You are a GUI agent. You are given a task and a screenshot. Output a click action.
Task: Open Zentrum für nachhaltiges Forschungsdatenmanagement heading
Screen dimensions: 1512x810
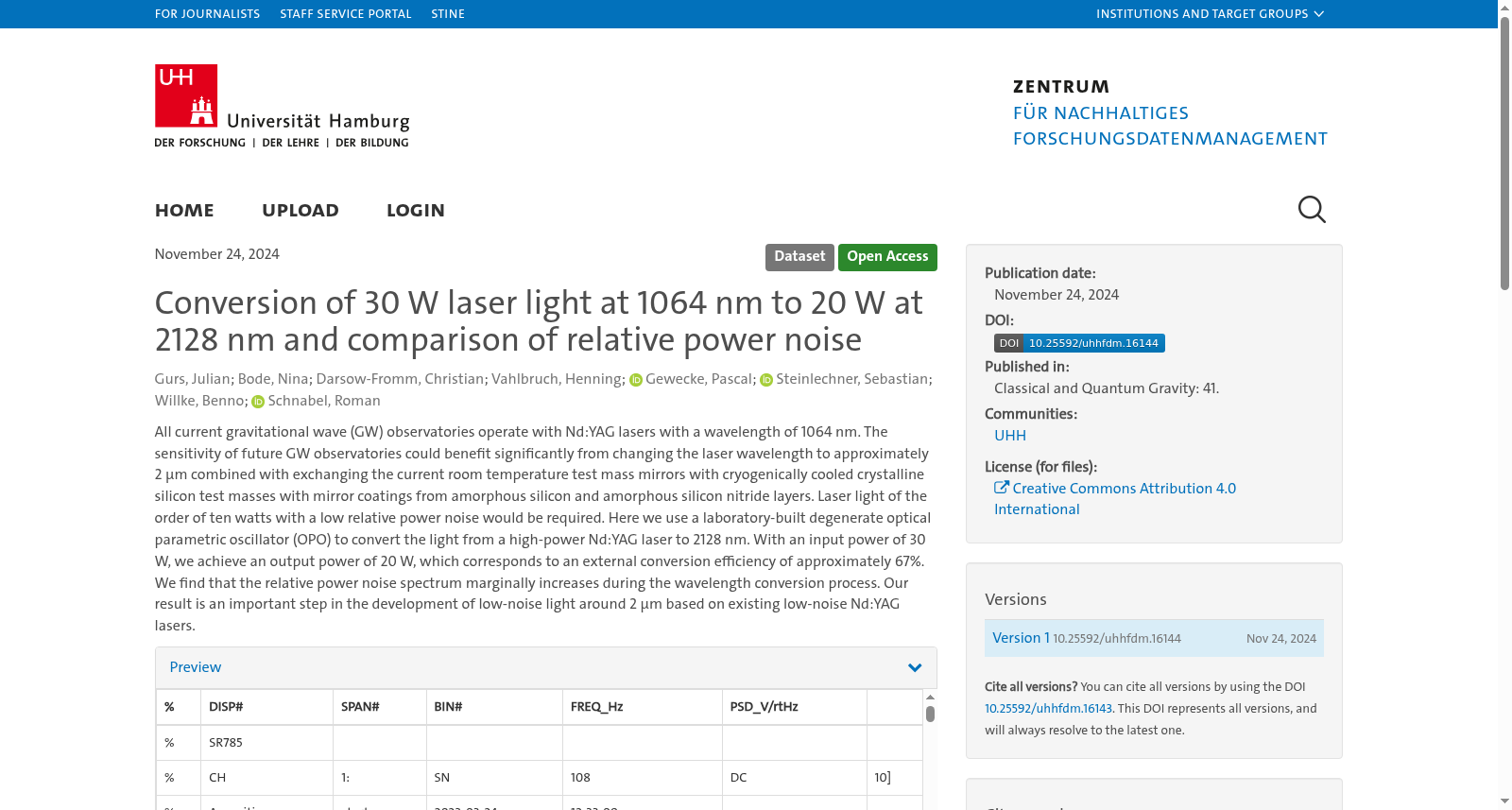1170,112
